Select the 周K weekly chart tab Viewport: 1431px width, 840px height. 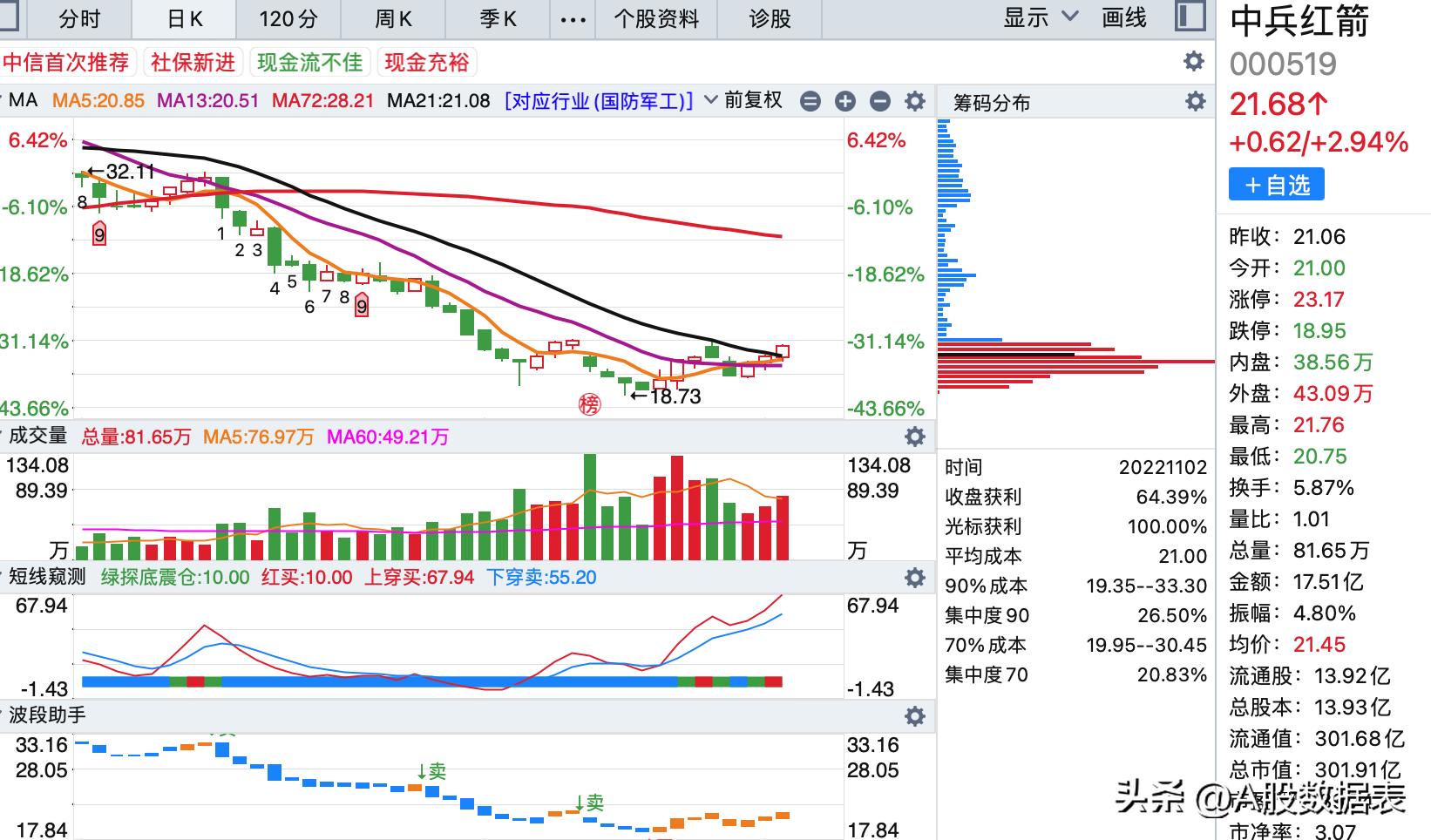coord(391,17)
